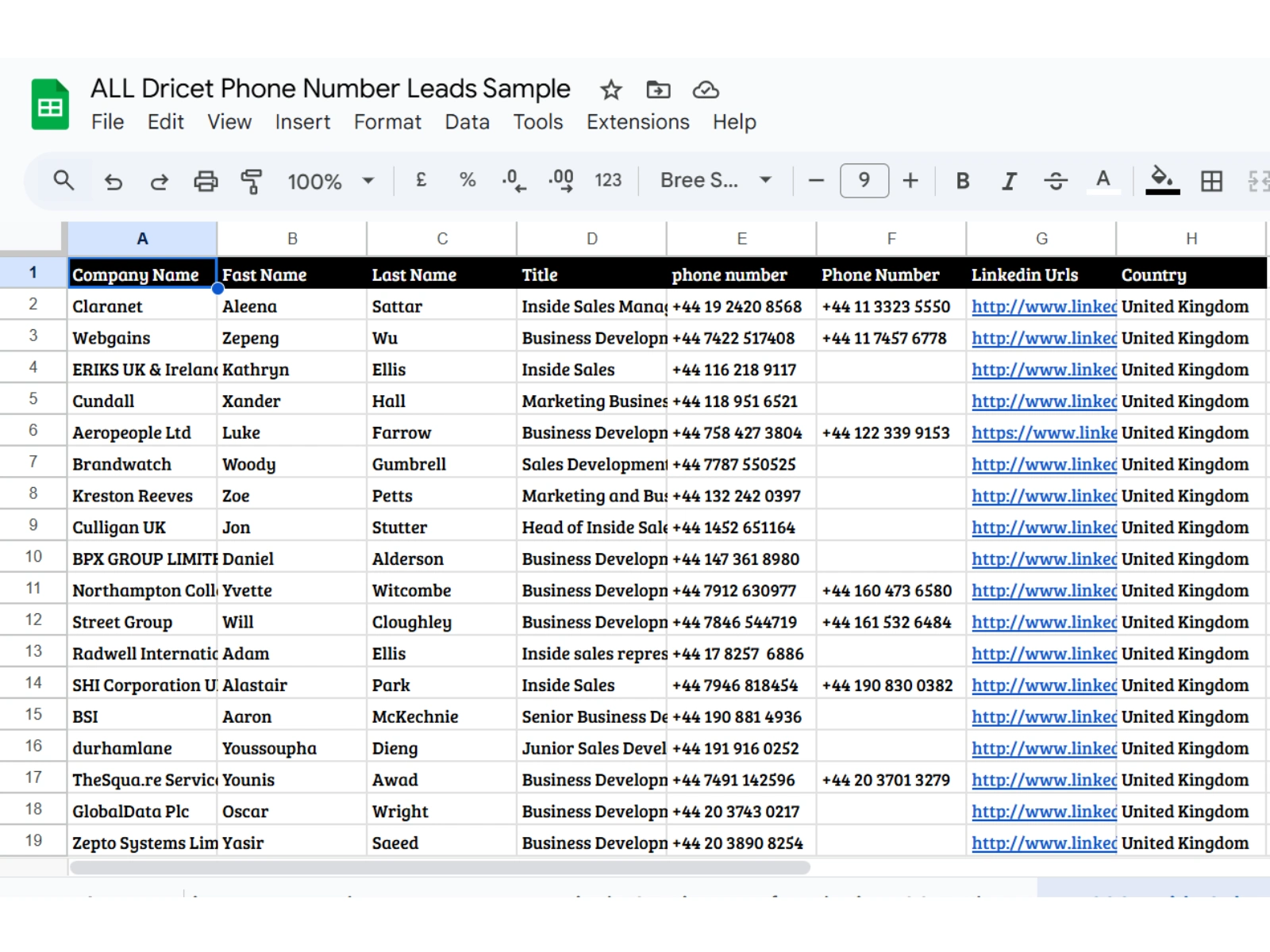Print the spreadsheet
Screen dimensions: 1270x952
206,182
